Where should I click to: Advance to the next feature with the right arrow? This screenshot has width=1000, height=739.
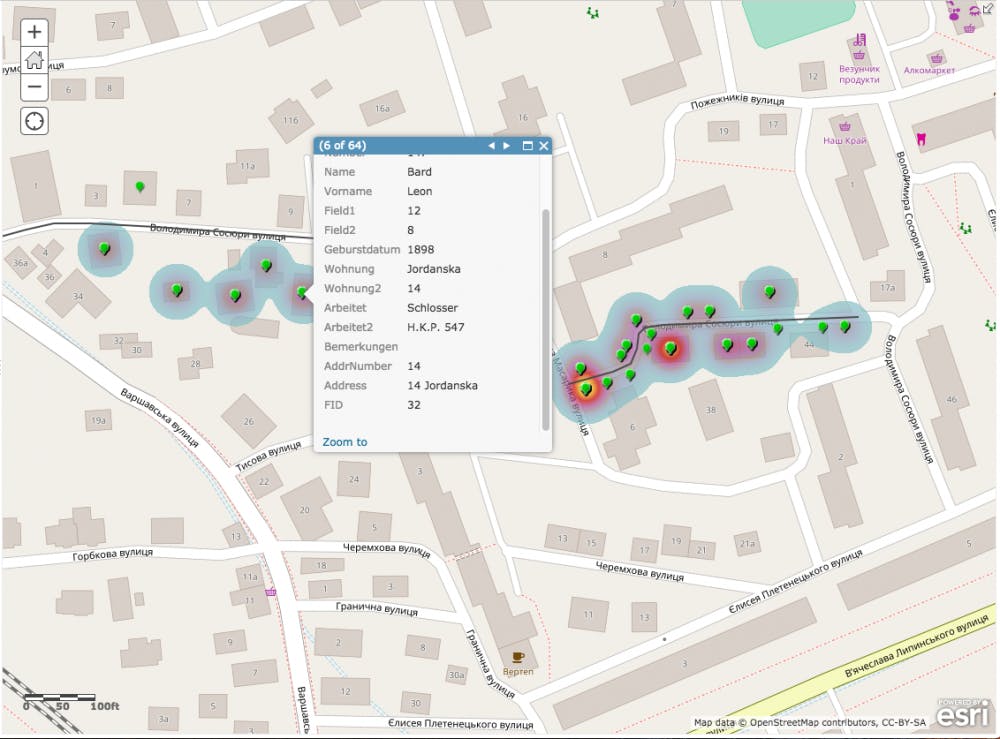(506, 145)
